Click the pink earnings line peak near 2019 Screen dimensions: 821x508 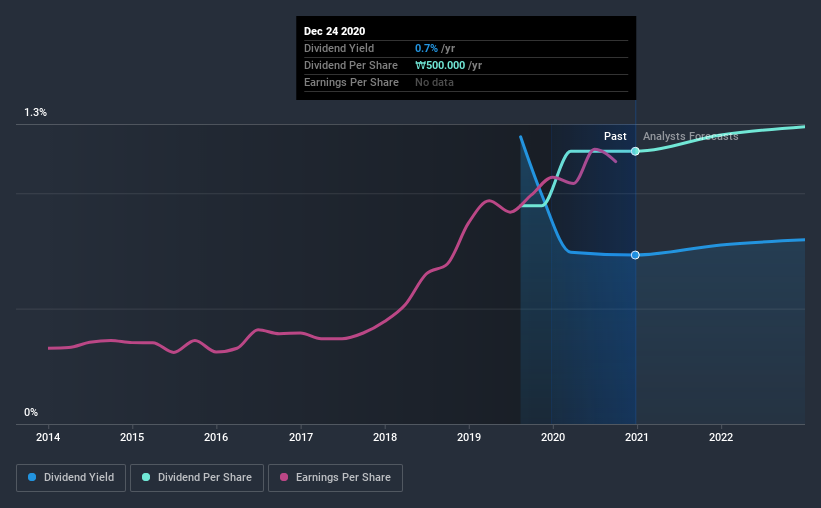489,201
